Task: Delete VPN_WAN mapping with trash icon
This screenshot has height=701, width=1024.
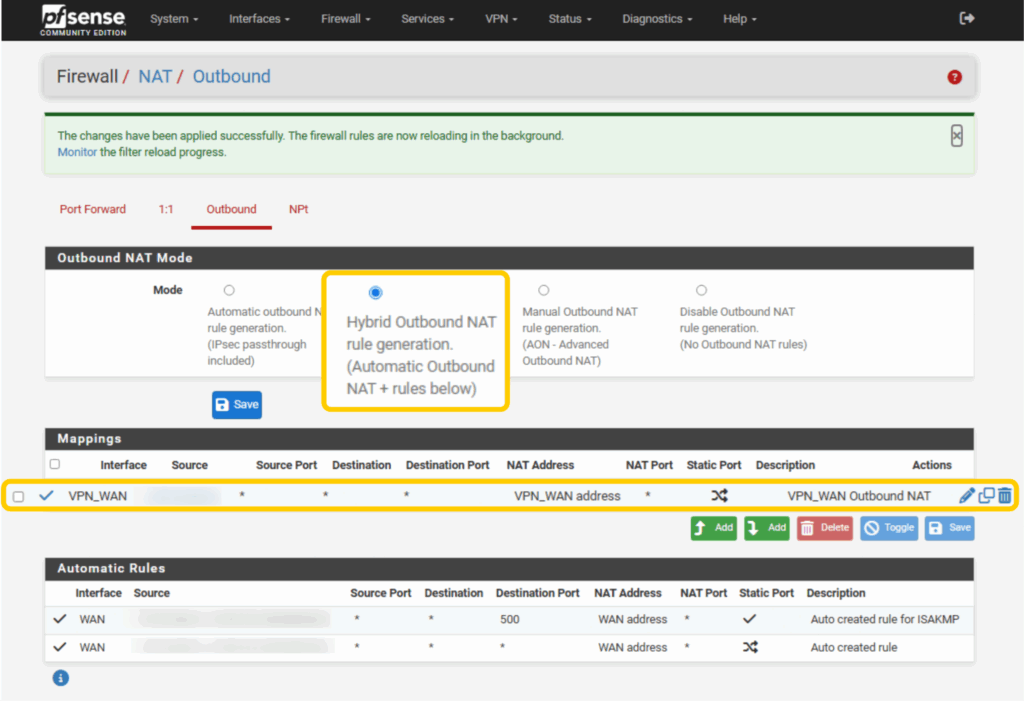Action: (1004, 495)
